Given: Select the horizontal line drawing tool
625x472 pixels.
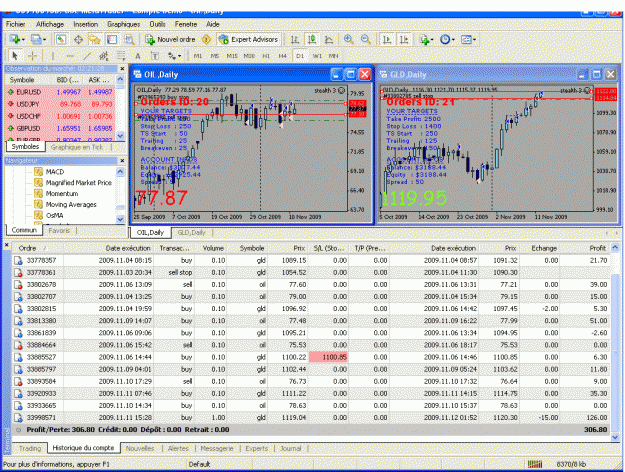Looking at the screenshot, I should tap(70, 56).
